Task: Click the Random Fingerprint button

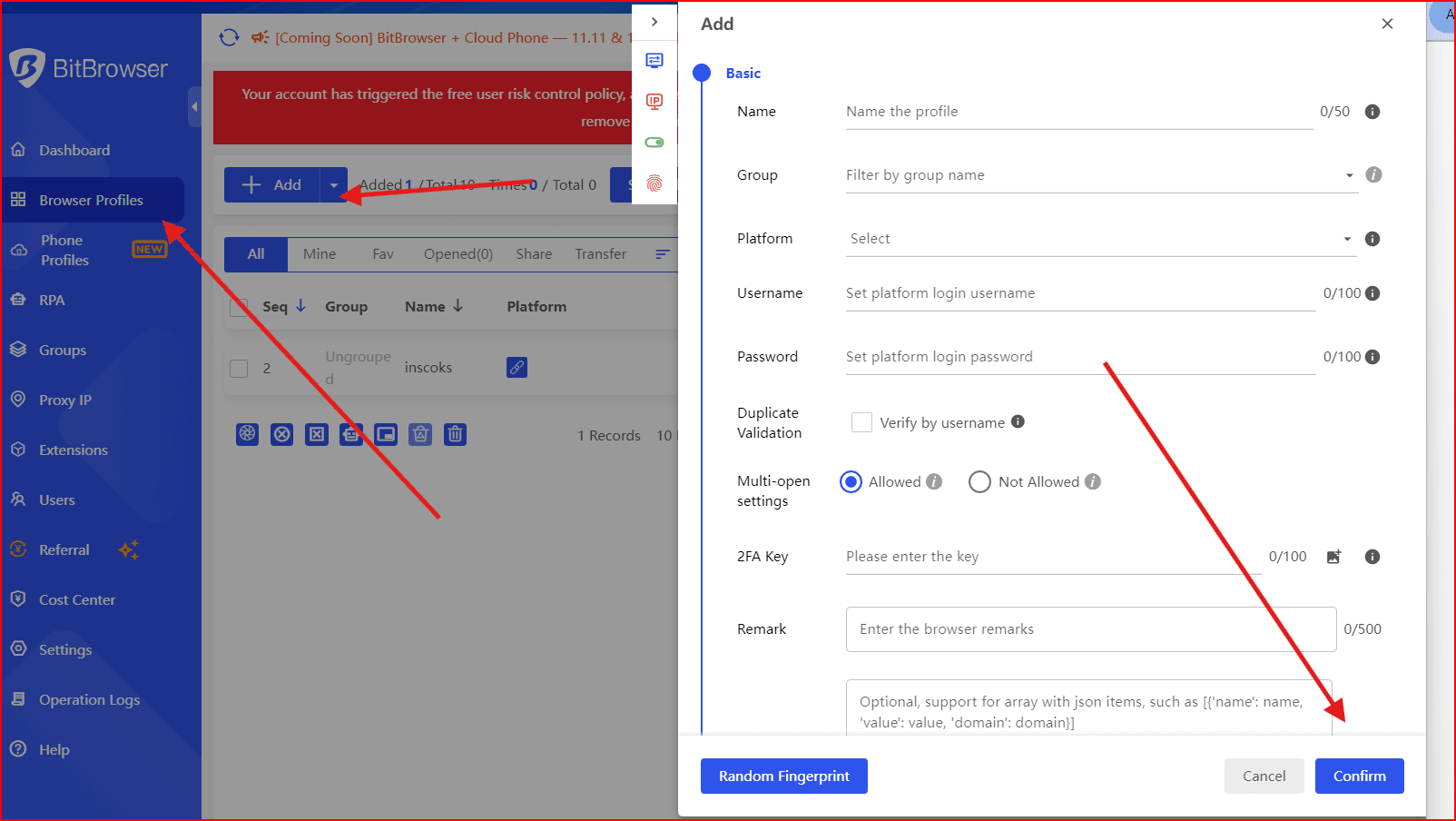Action: pyautogui.click(x=784, y=776)
